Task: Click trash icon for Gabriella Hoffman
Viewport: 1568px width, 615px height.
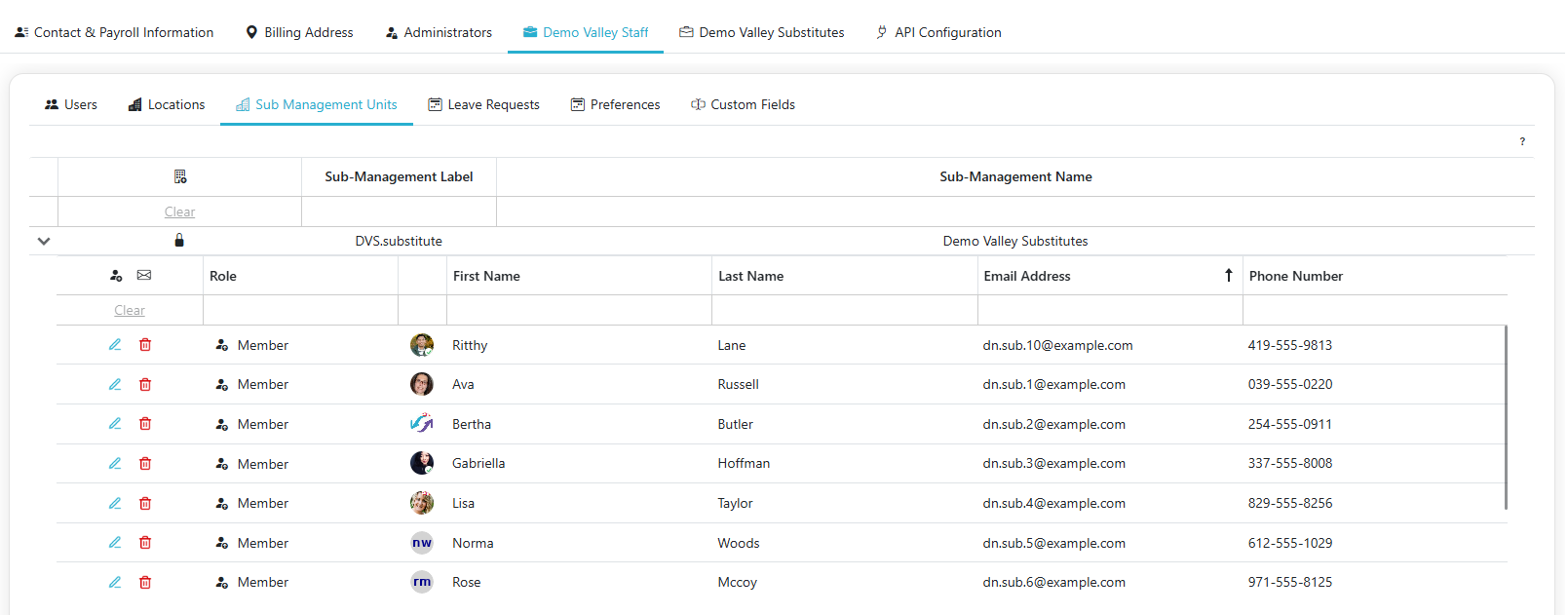Action: (x=145, y=464)
